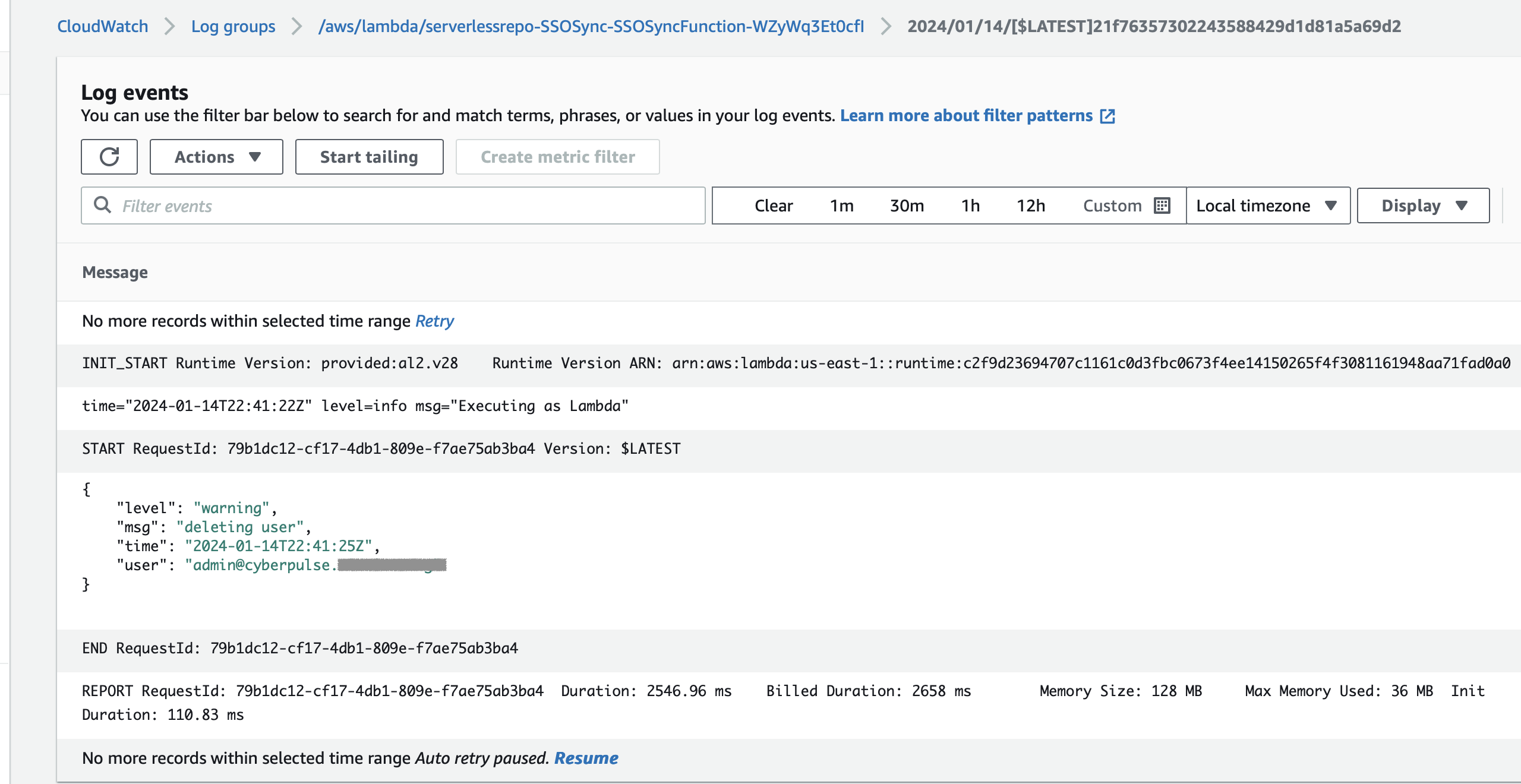
Task: Open Log groups from the breadcrumb
Action: tap(232, 26)
